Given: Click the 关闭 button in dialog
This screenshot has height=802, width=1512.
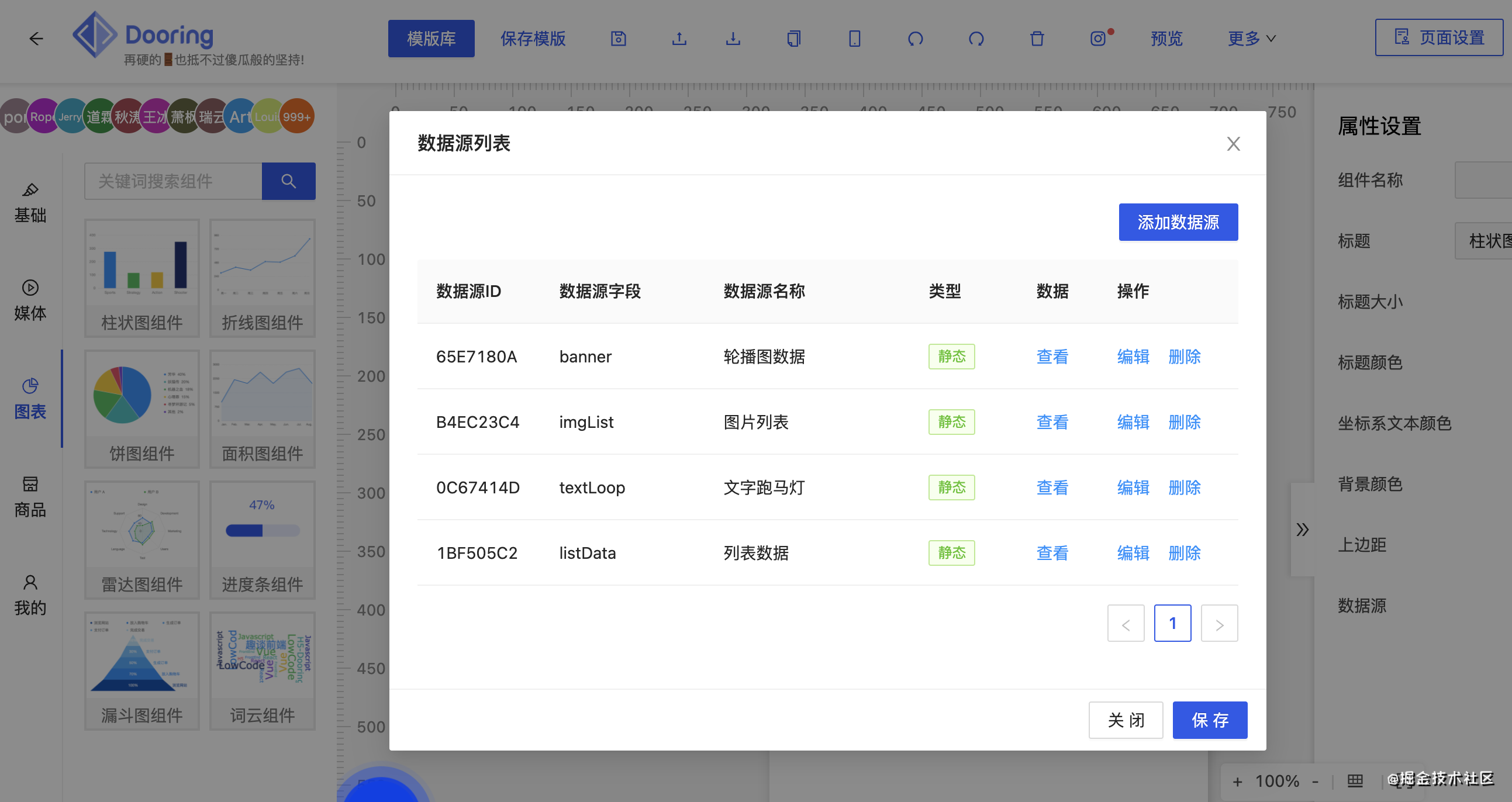Looking at the screenshot, I should point(1126,720).
